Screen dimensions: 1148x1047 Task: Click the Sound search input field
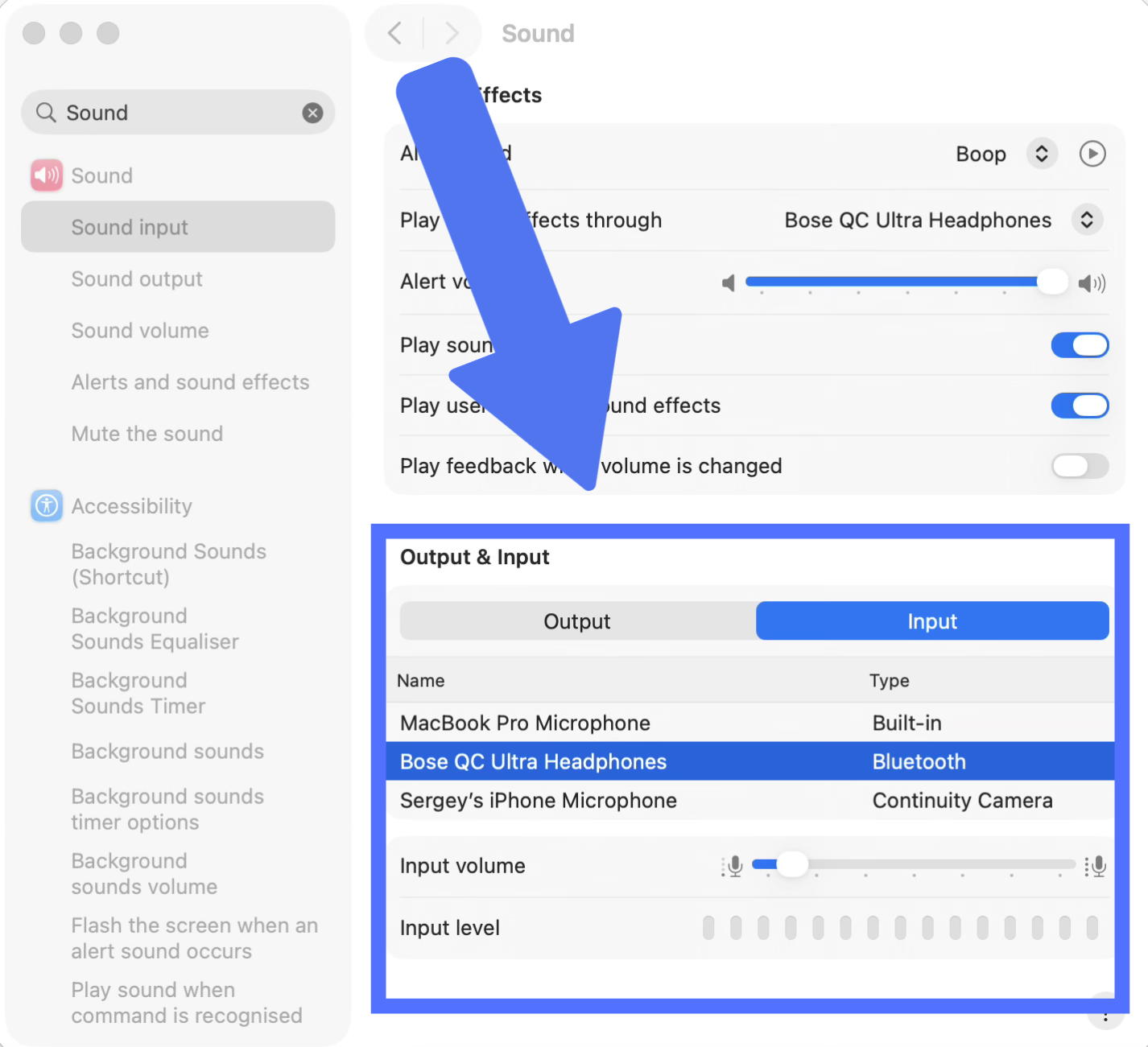178,113
